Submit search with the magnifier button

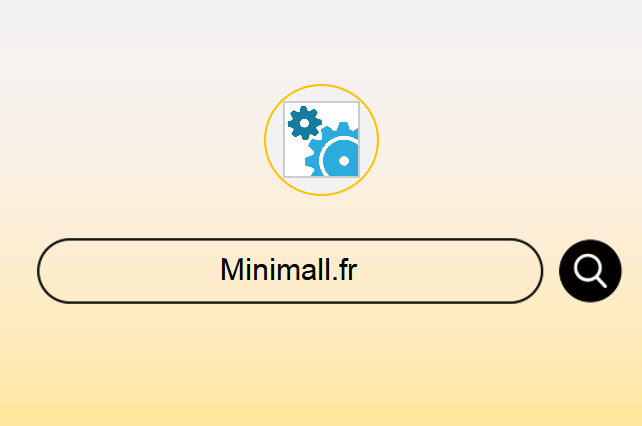coord(590,271)
